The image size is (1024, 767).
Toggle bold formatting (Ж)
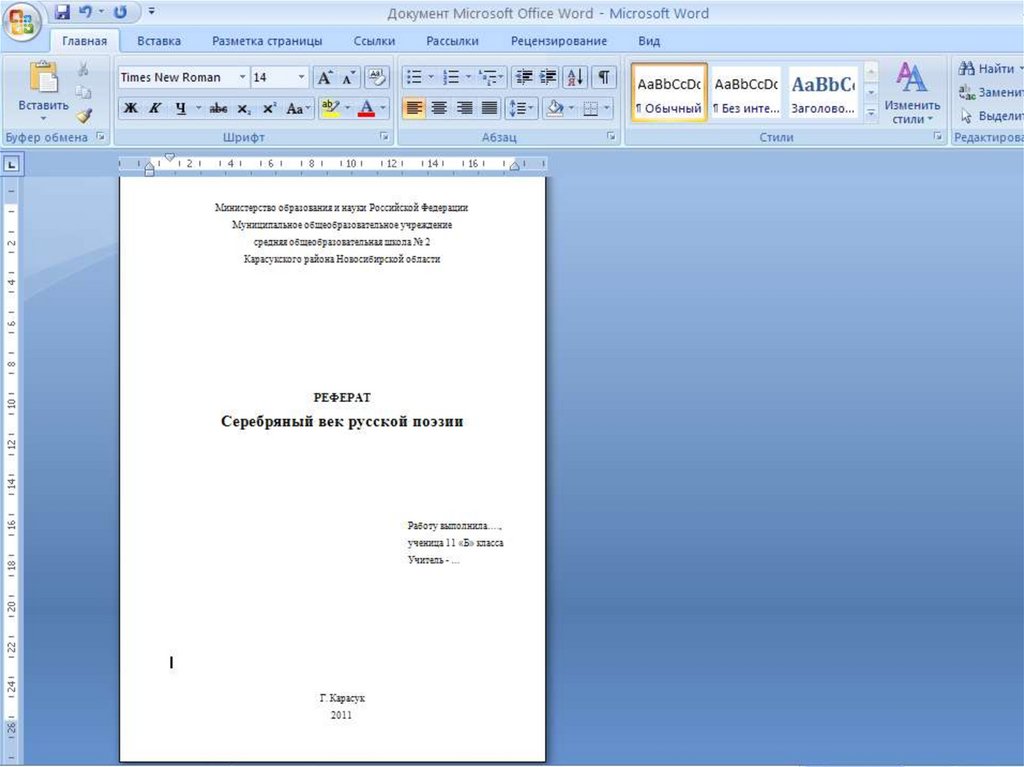[130, 108]
